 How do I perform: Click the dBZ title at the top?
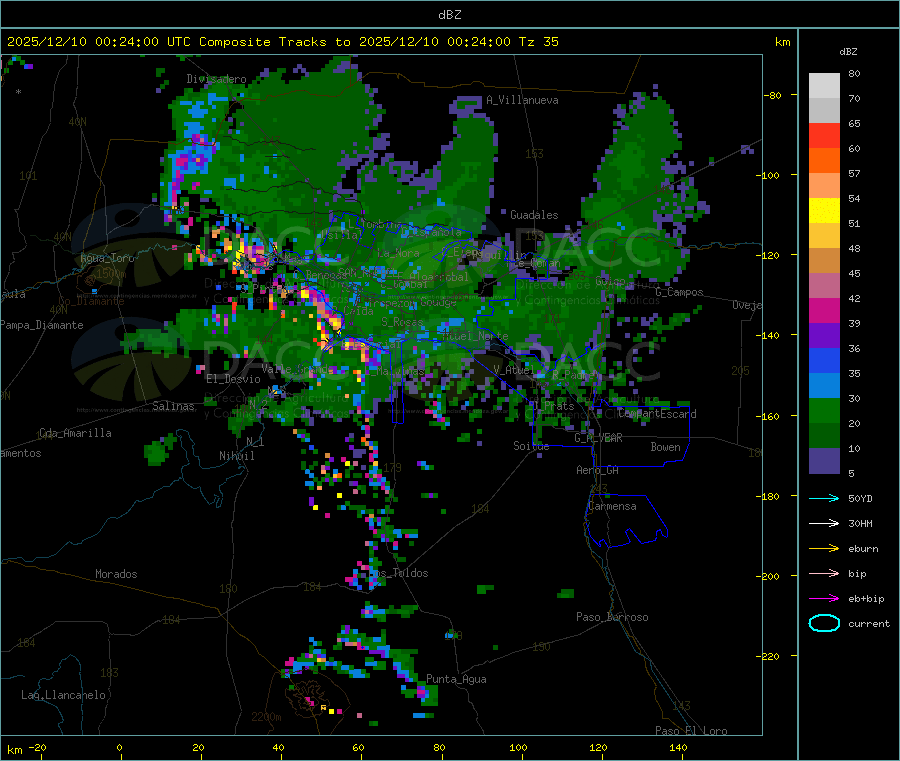[449, 15]
